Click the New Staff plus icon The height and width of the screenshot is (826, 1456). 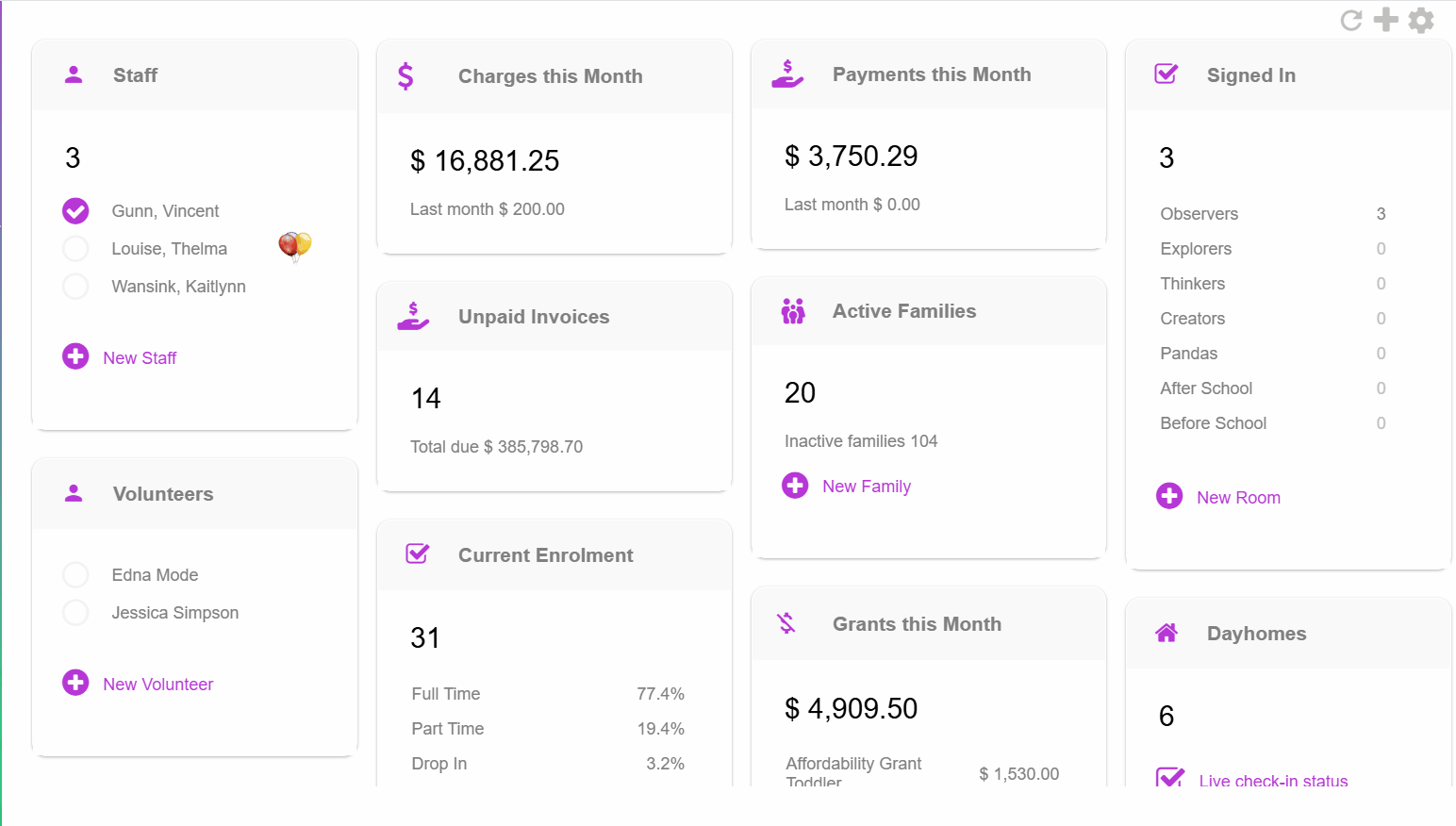tap(75, 356)
